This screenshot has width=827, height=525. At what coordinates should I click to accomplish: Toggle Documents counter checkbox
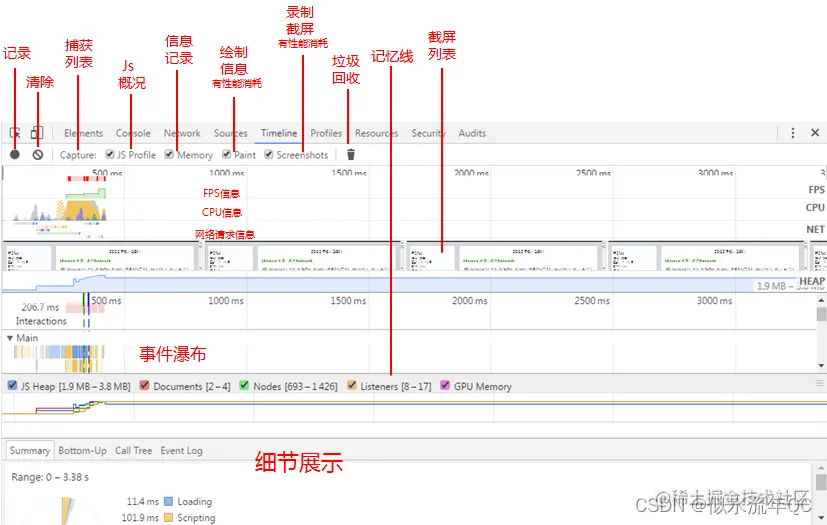coord(144,385)
